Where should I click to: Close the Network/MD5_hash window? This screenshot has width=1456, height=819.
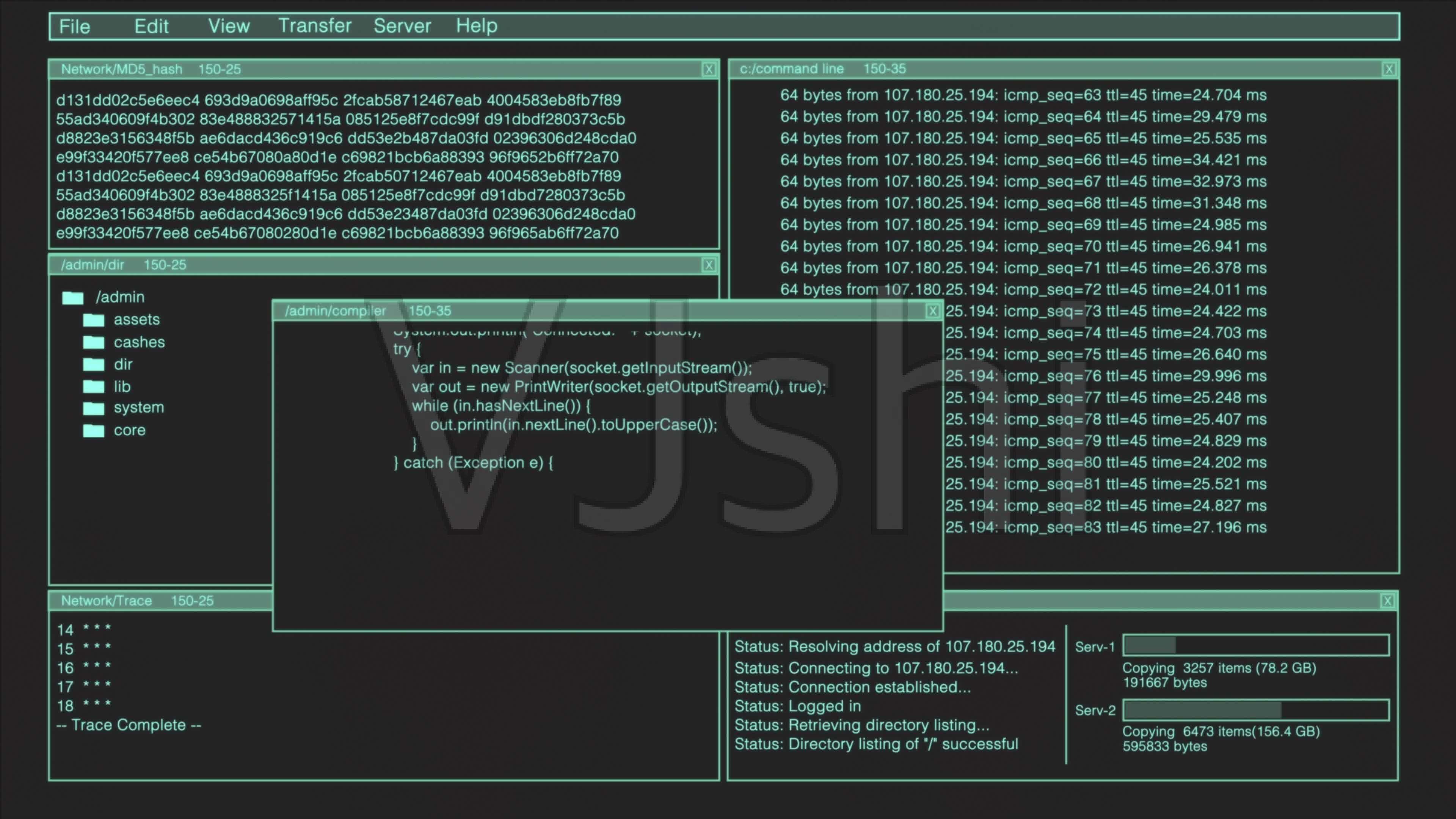[709, 69]
